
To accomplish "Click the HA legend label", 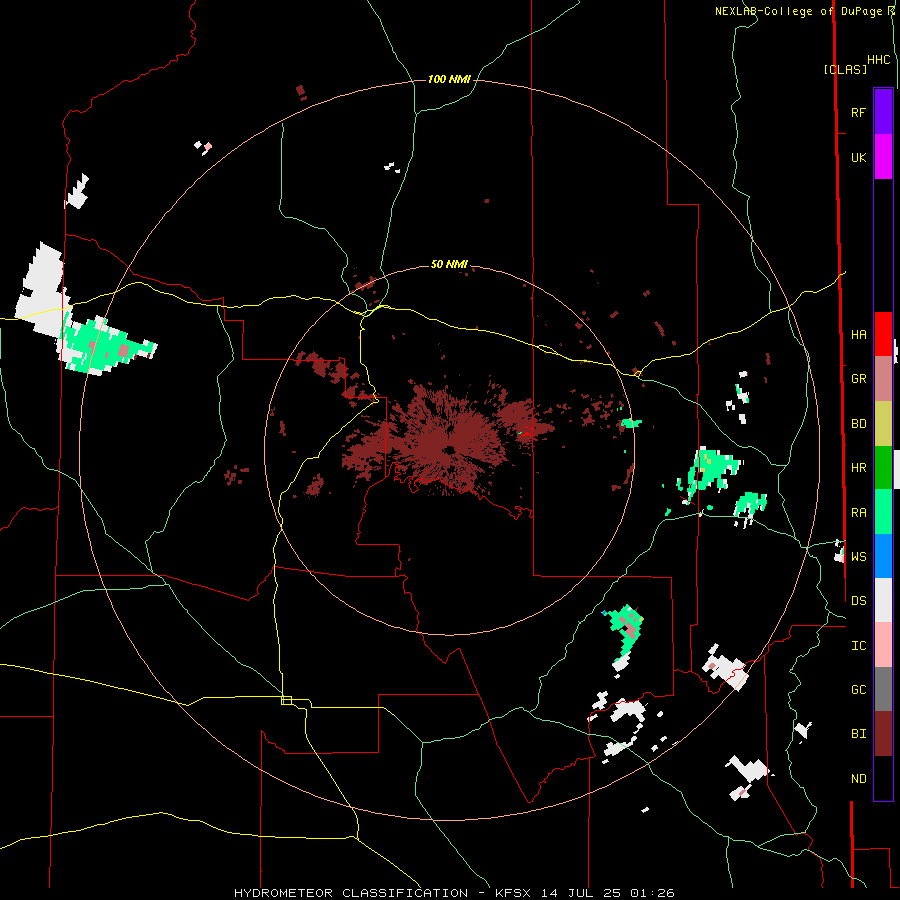I will click(x=858, y=335).
